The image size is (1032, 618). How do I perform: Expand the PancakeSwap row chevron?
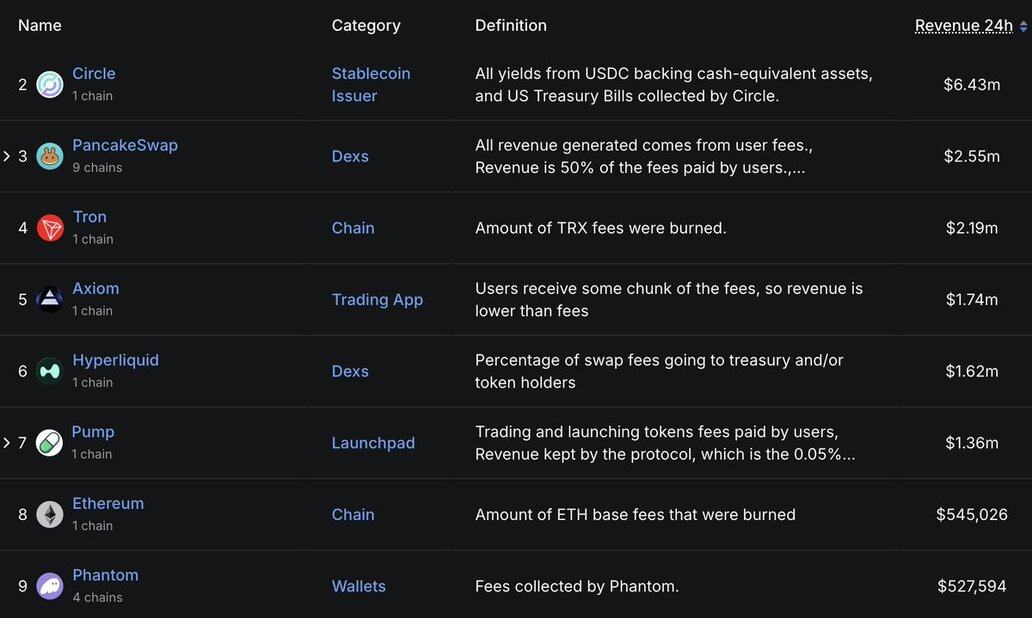tap(7, 156)
